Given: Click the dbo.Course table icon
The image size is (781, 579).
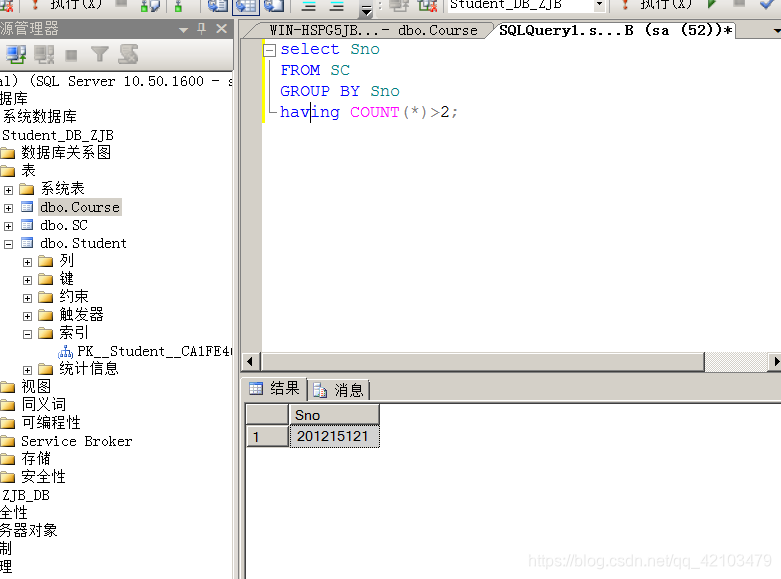Looking at the screenshot, I should [27, 207].
